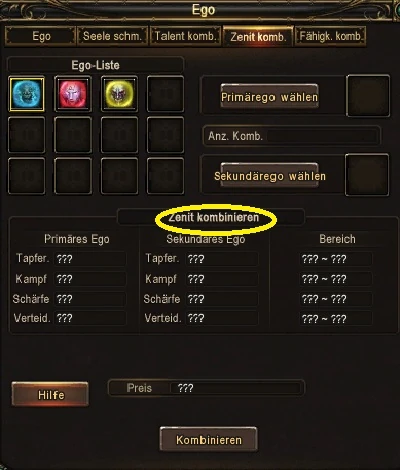Select the red ego icon in Ego-Liste
400x470 pixels.
[73, 94]
